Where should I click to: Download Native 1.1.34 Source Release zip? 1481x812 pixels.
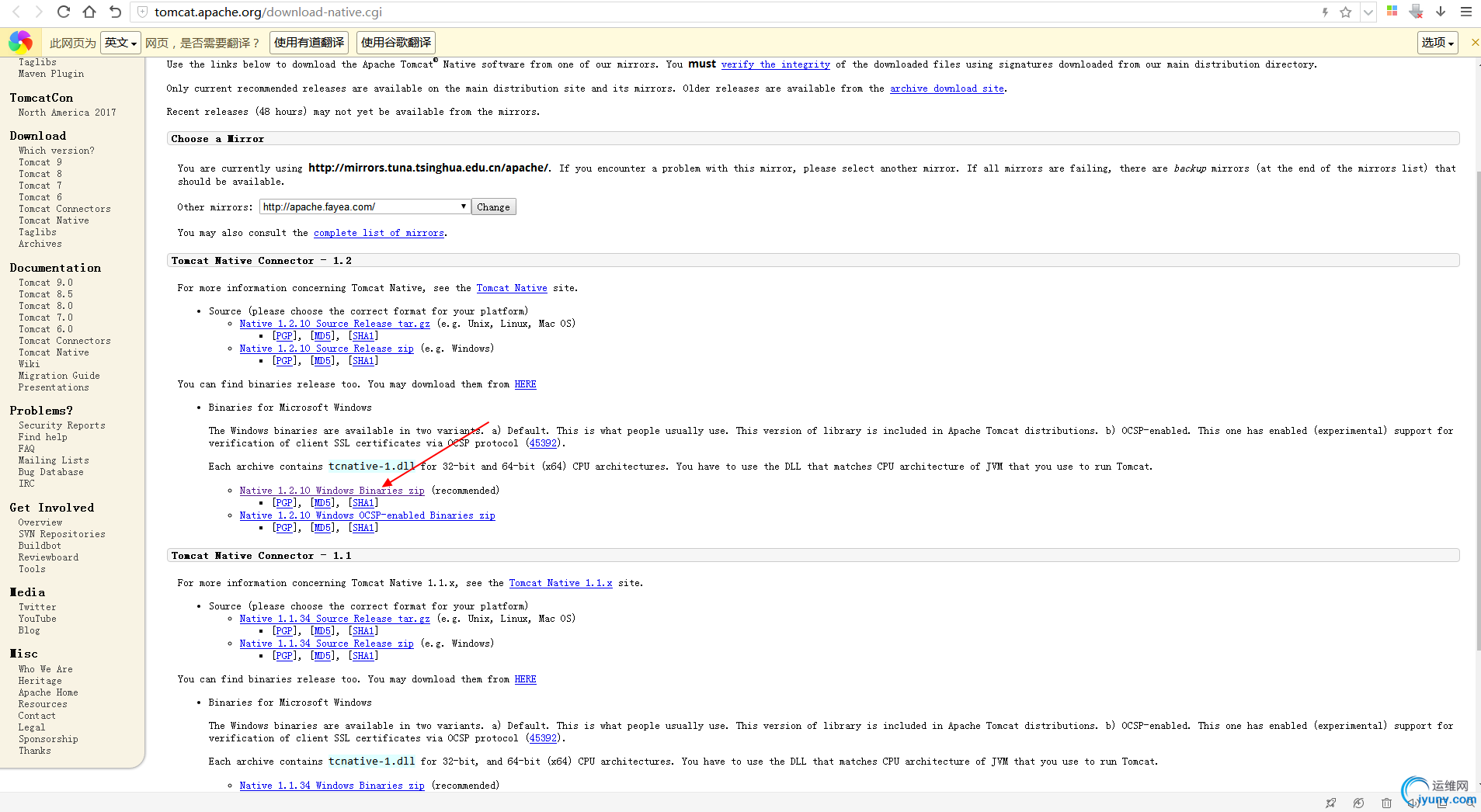click(x=326, y=644)
